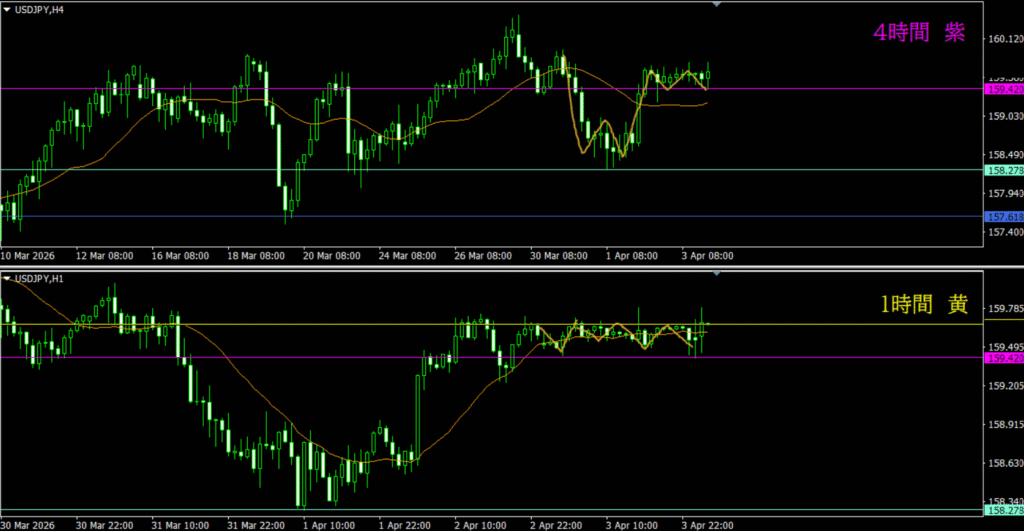Click the USDJPY,H1 chart title text
Image resolution: width=1024 pixels, height=531 pixels.
click(40, 278)
